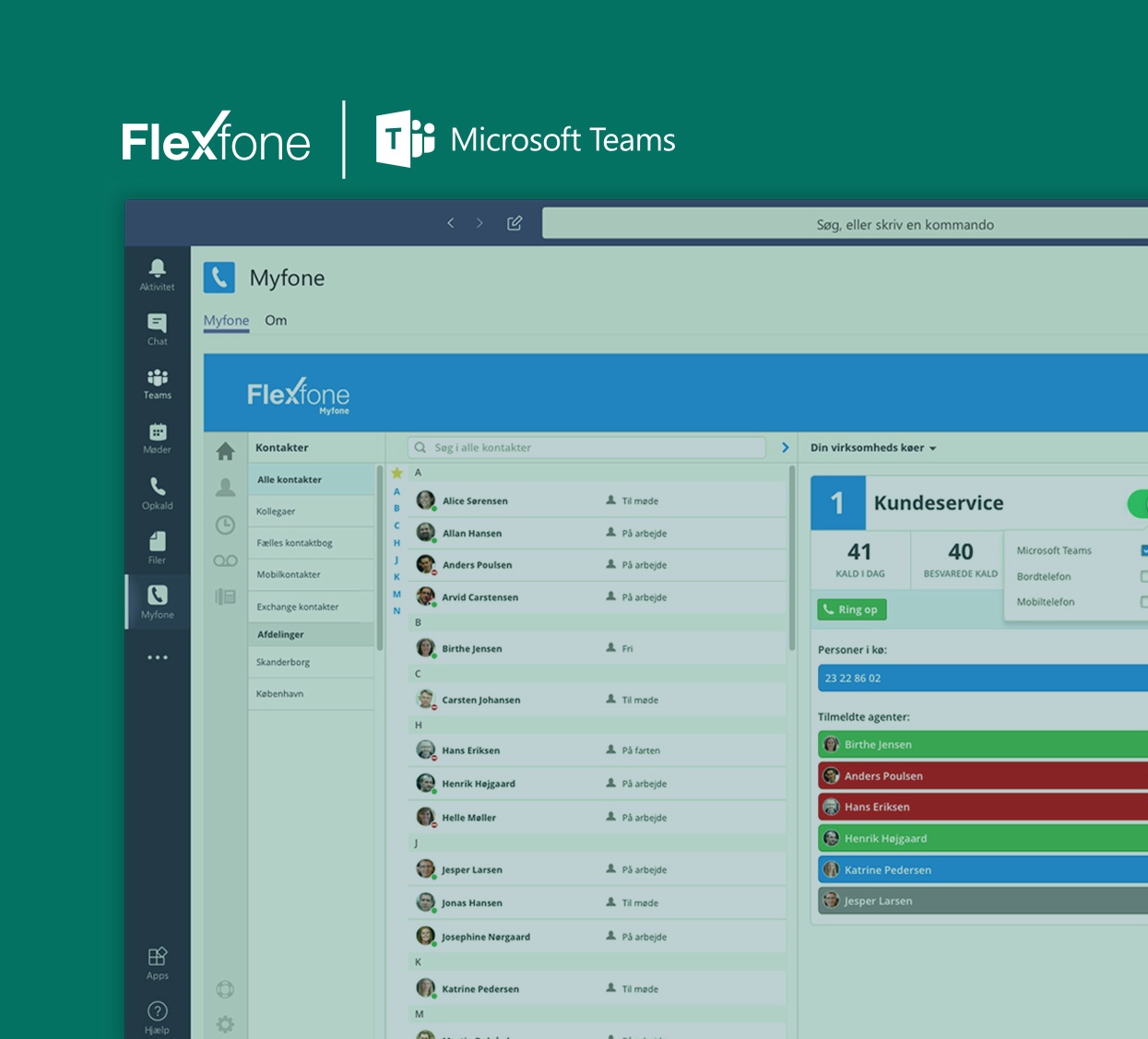Select Kollegaer category
1148x1039 pixels.
[x=312, y=512]
